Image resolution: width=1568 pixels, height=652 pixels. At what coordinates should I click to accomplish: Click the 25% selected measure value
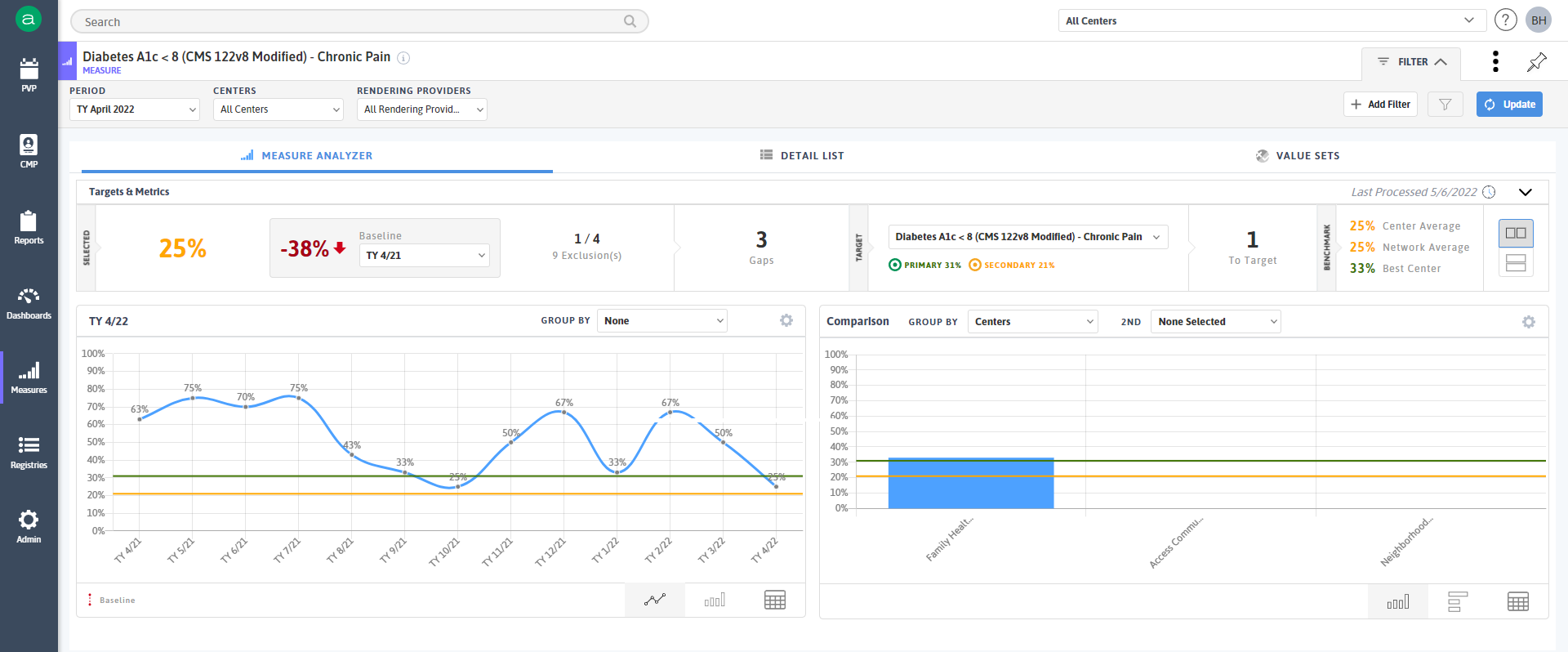coord(182,248)
